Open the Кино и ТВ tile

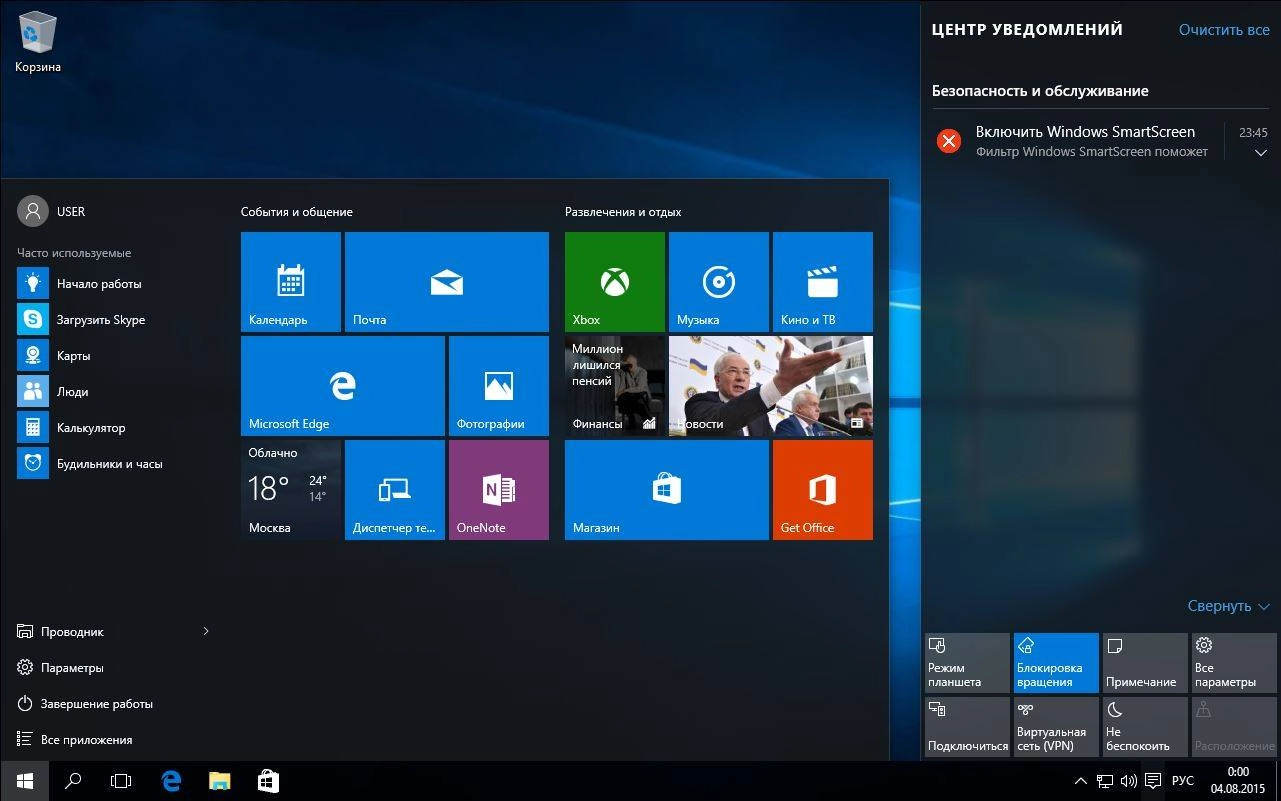tap(823, 282)
